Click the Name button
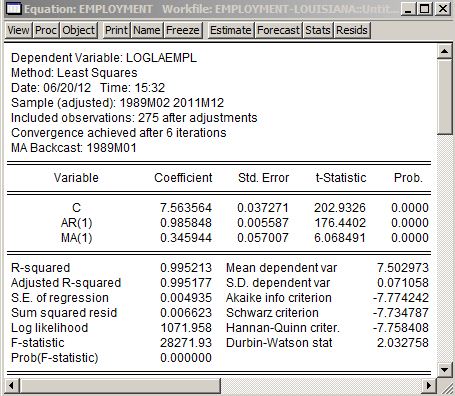Viewport: 455px width, 396px height. [147, 30]
